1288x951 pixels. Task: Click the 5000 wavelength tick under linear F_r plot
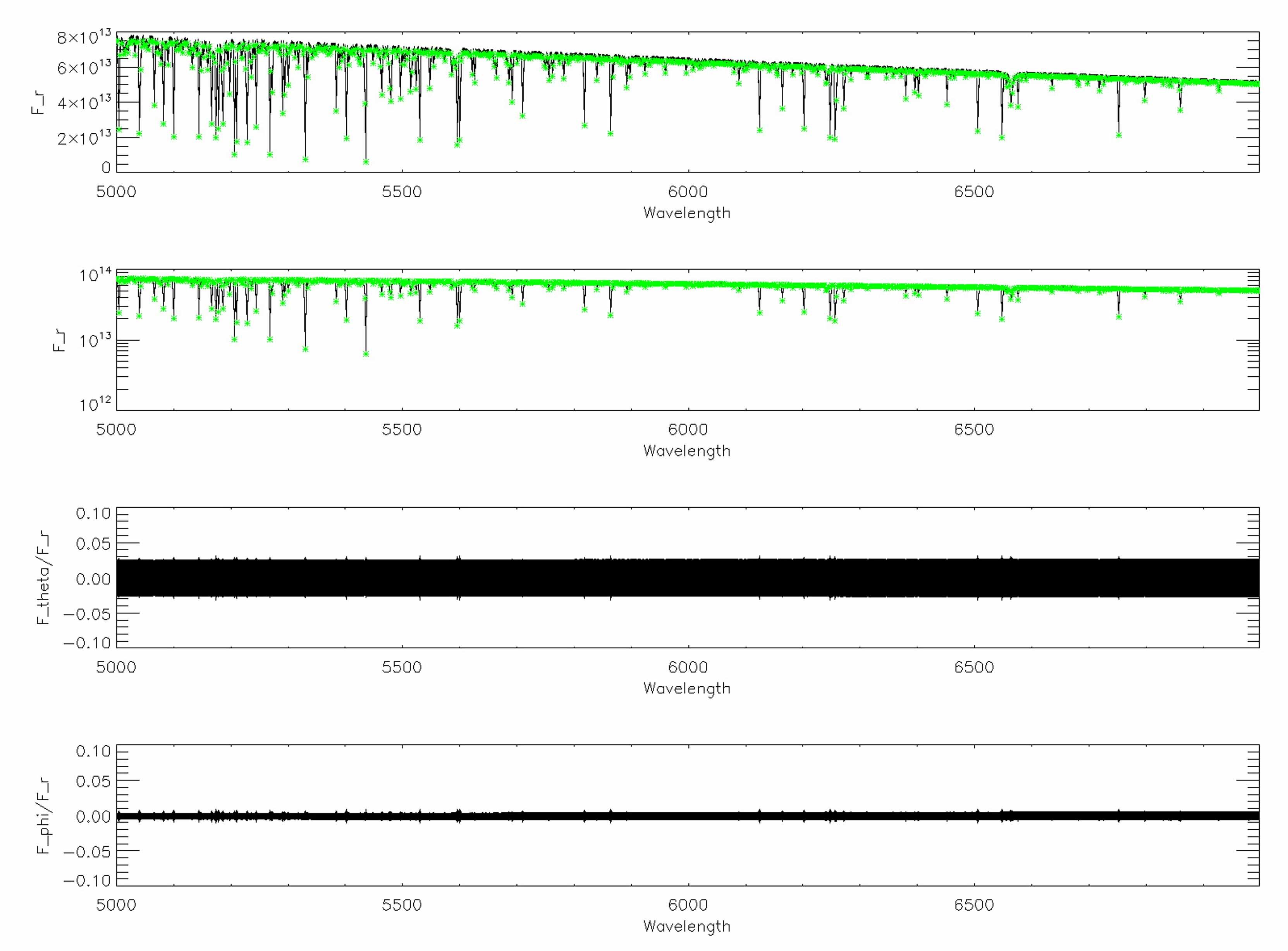click(x=116, y=192)
